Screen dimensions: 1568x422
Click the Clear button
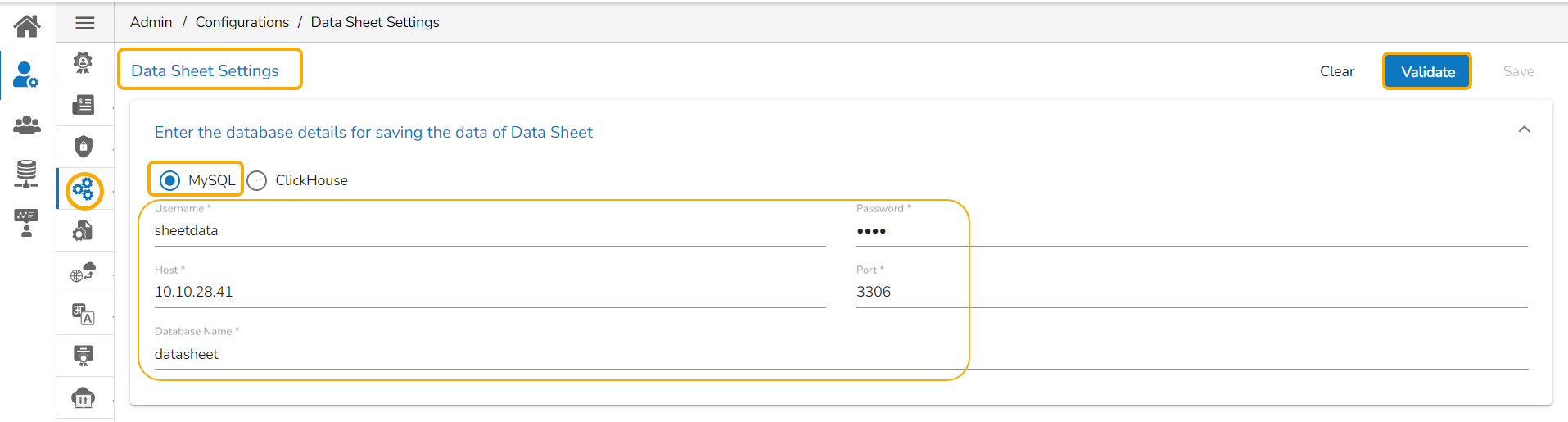pos(1336,71)
